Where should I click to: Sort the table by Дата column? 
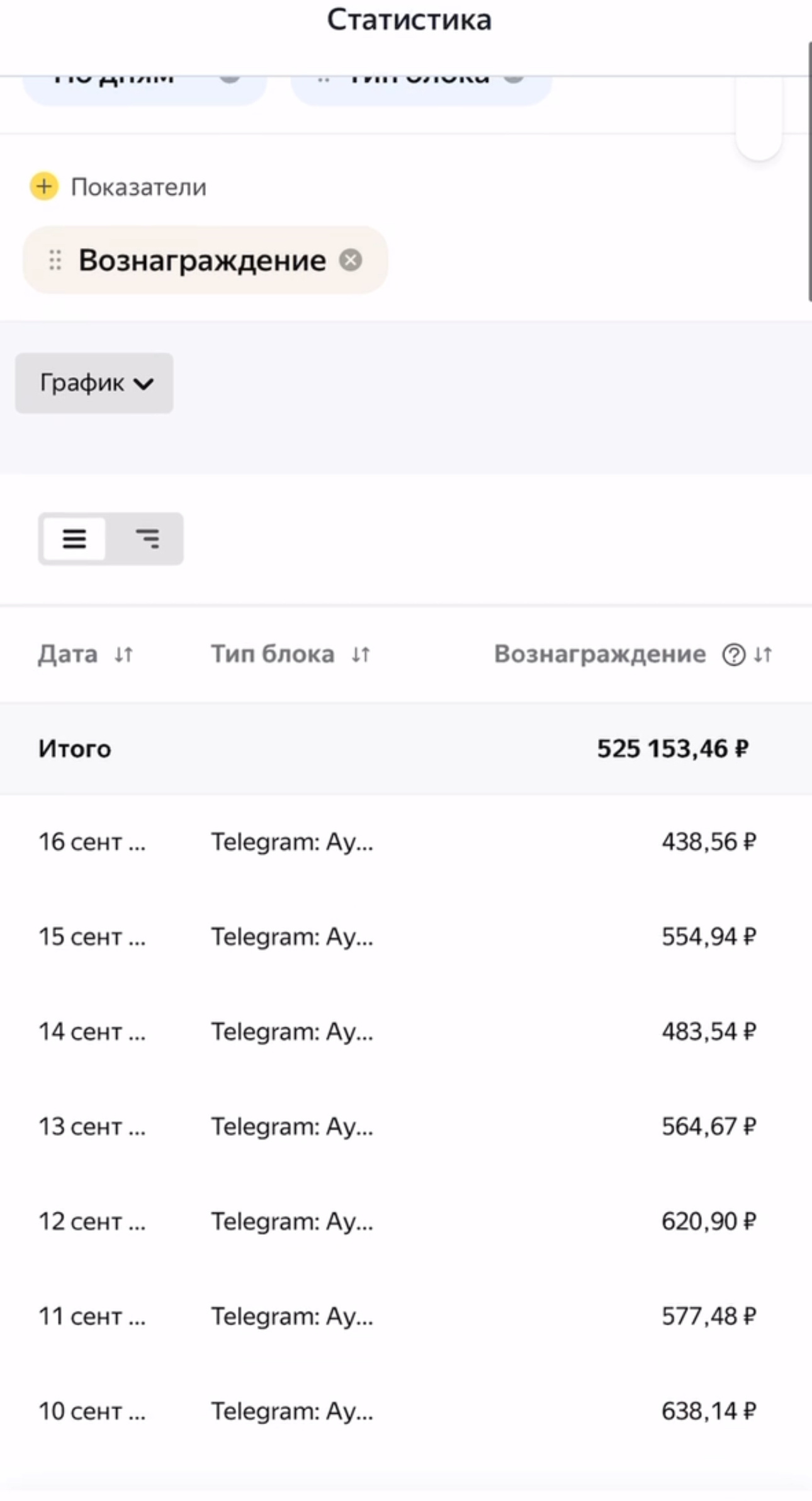click(x=124, y=655)
